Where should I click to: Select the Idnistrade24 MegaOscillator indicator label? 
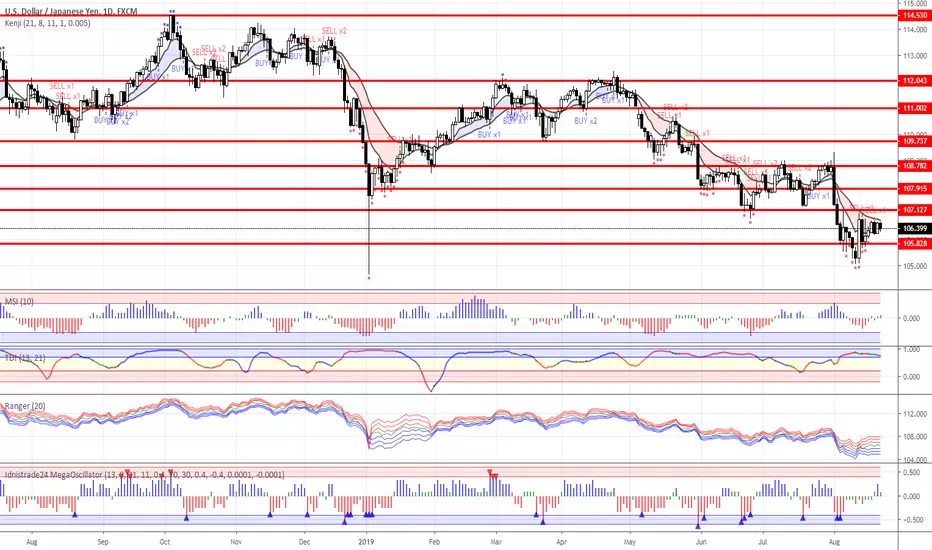[x=144, y=474]
